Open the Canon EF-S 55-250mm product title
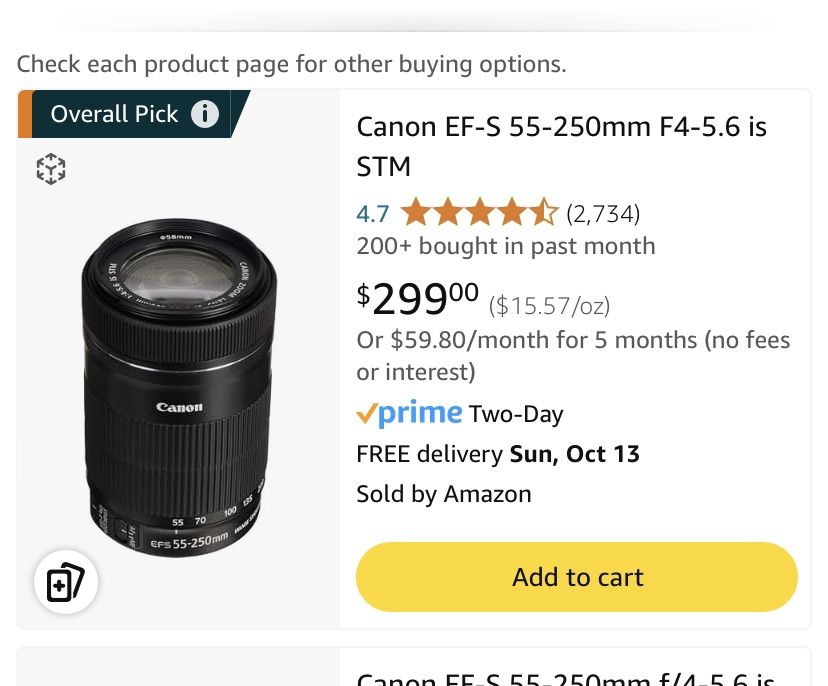Image resolution: width=828 pixels, height=686 pixels. coord(560,146)
